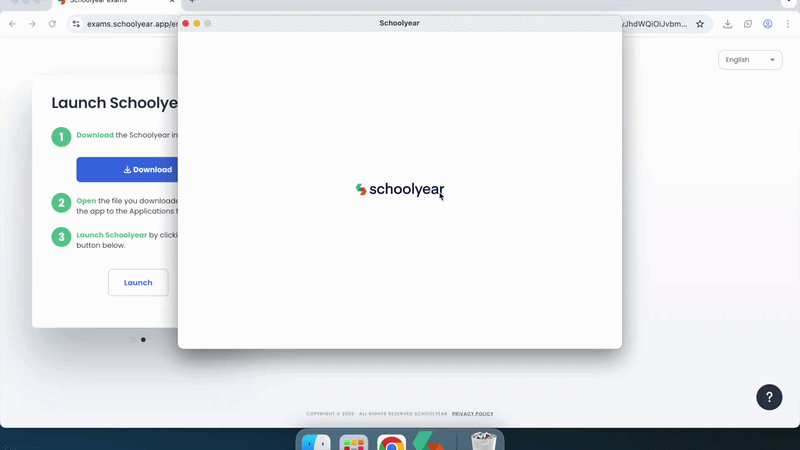The image size is (800, 450).
Task: Bookmark this page with the star icon
Action: point(700,24)
